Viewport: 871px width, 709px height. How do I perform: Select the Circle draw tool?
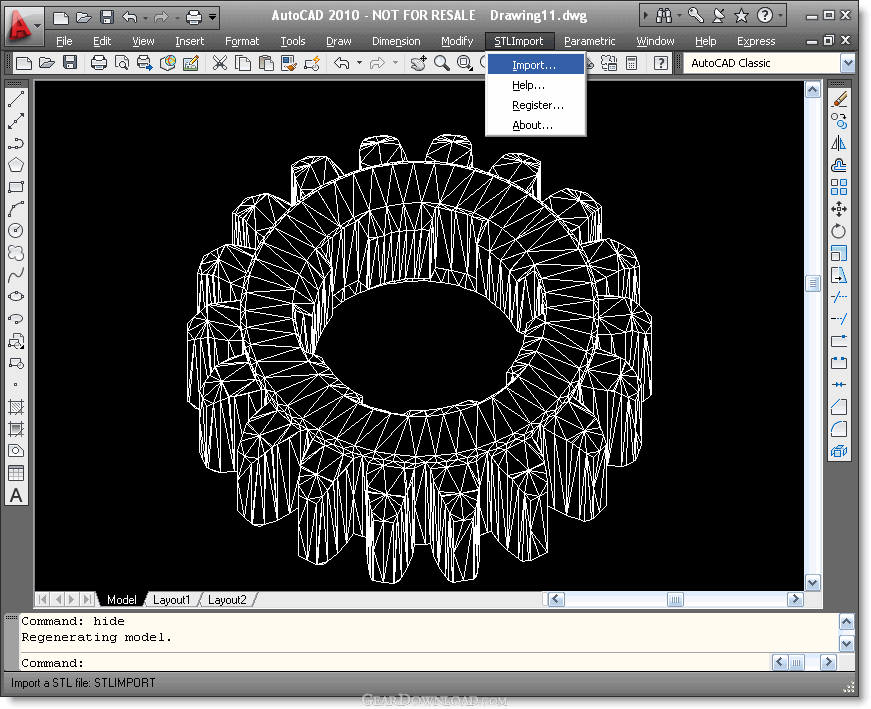pyautogui.click(x=16, y=231)
